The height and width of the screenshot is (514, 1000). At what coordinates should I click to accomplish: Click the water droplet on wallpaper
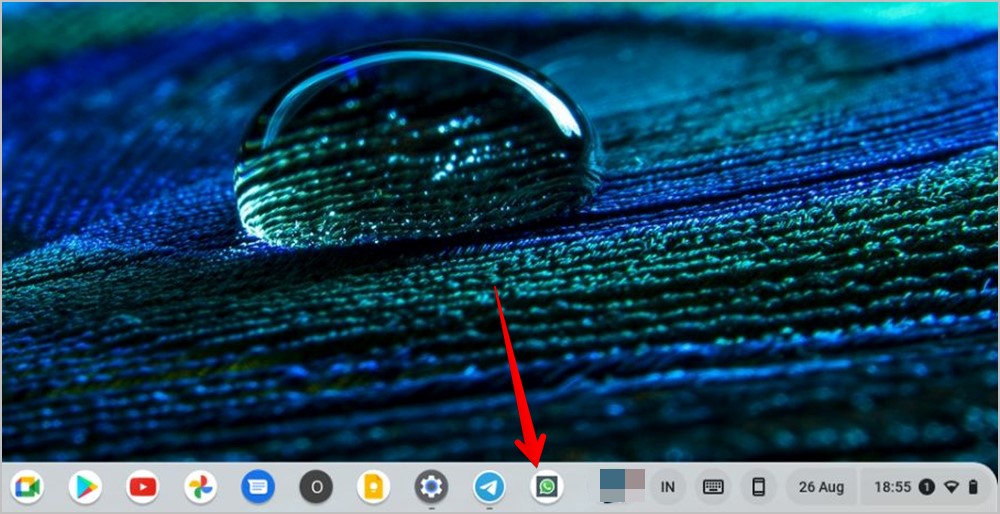418,145
